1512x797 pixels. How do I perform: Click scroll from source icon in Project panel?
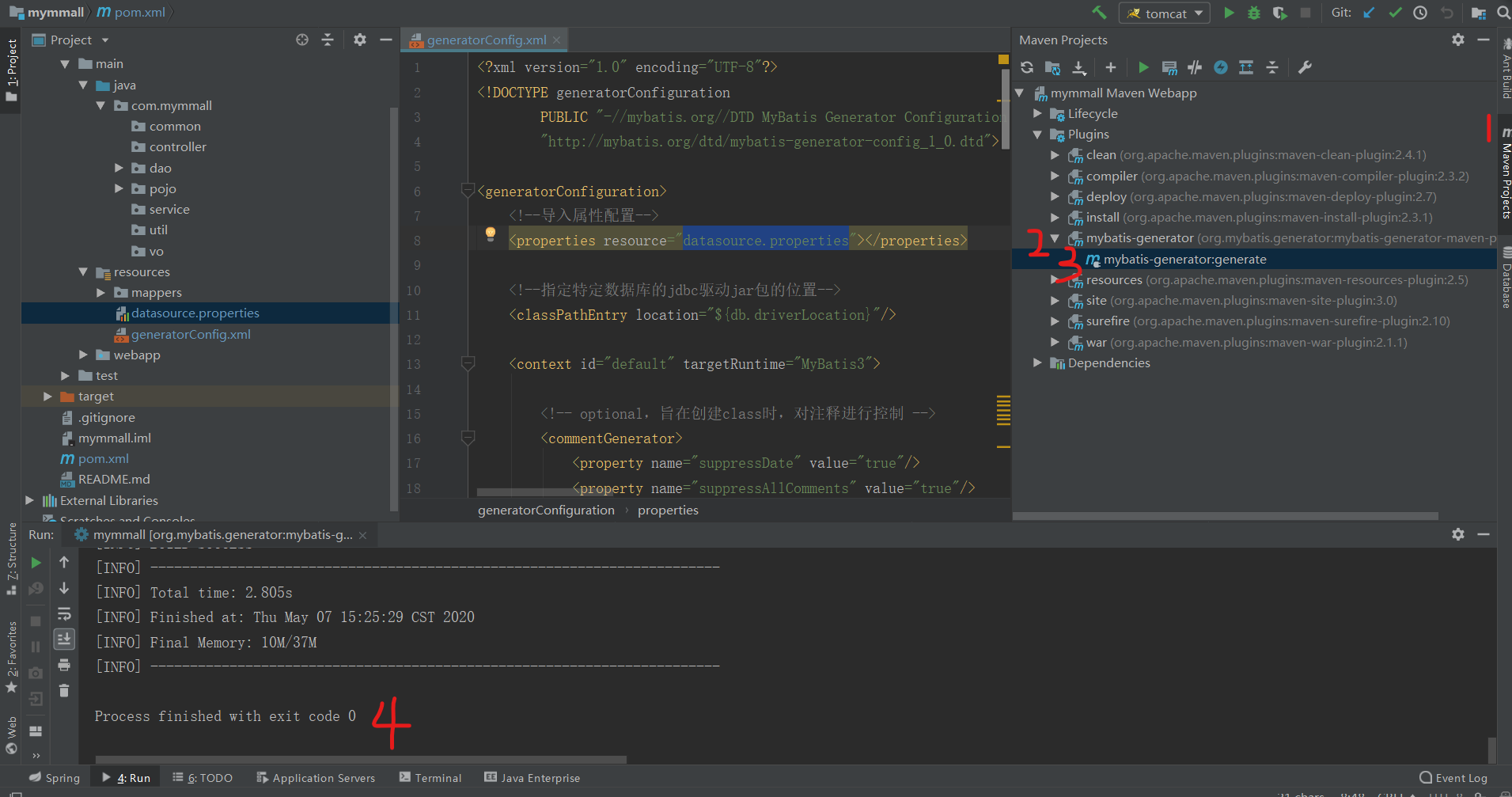[x=302, y=40]
